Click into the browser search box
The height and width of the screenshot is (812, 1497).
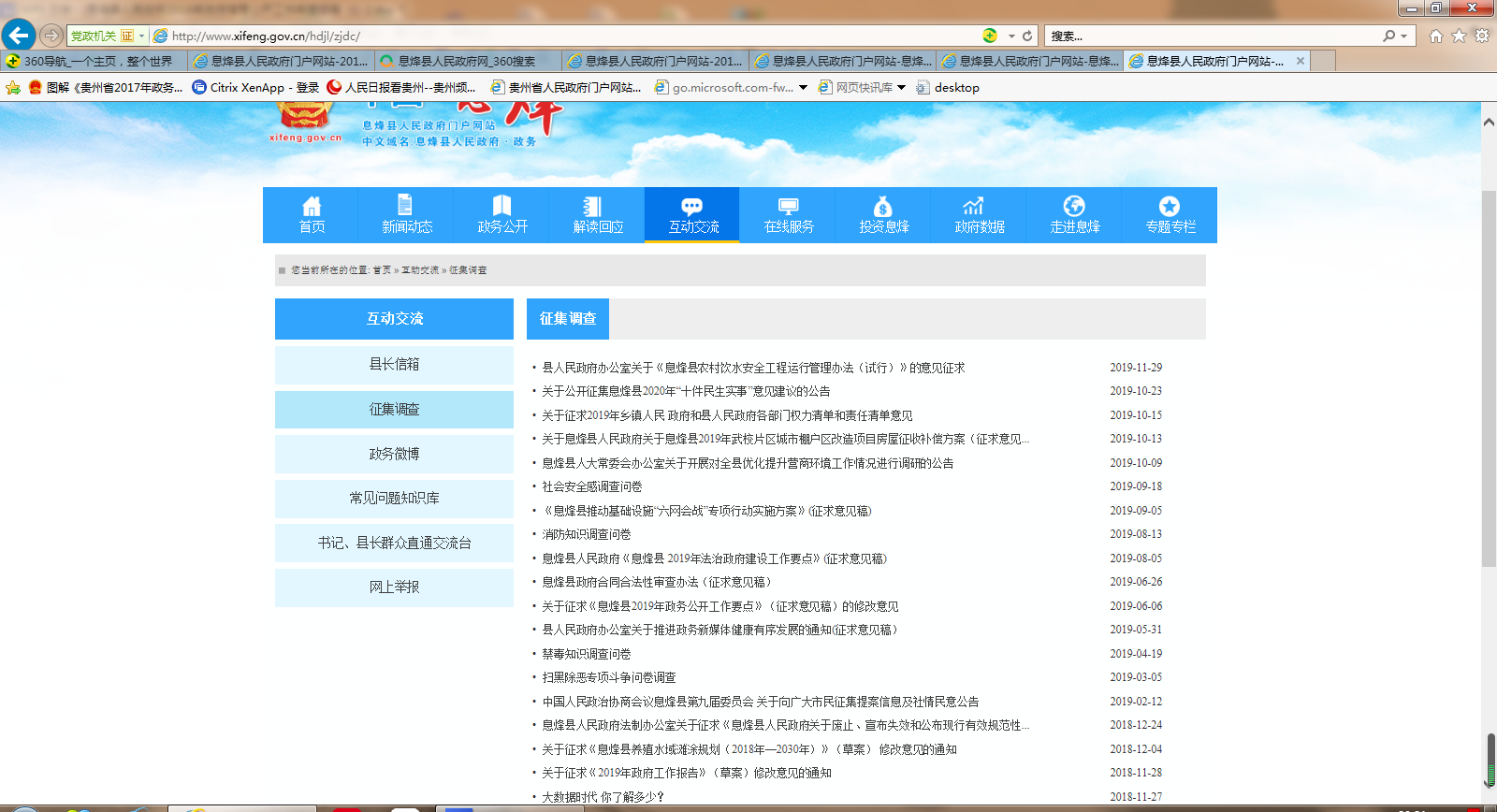[x=1212, y=36]
